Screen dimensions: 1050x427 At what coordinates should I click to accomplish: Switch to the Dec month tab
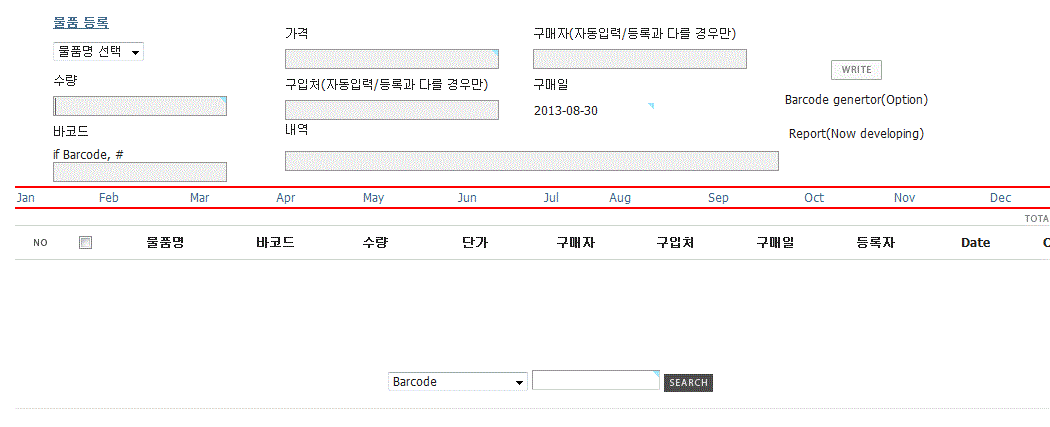pos(1000,198)
